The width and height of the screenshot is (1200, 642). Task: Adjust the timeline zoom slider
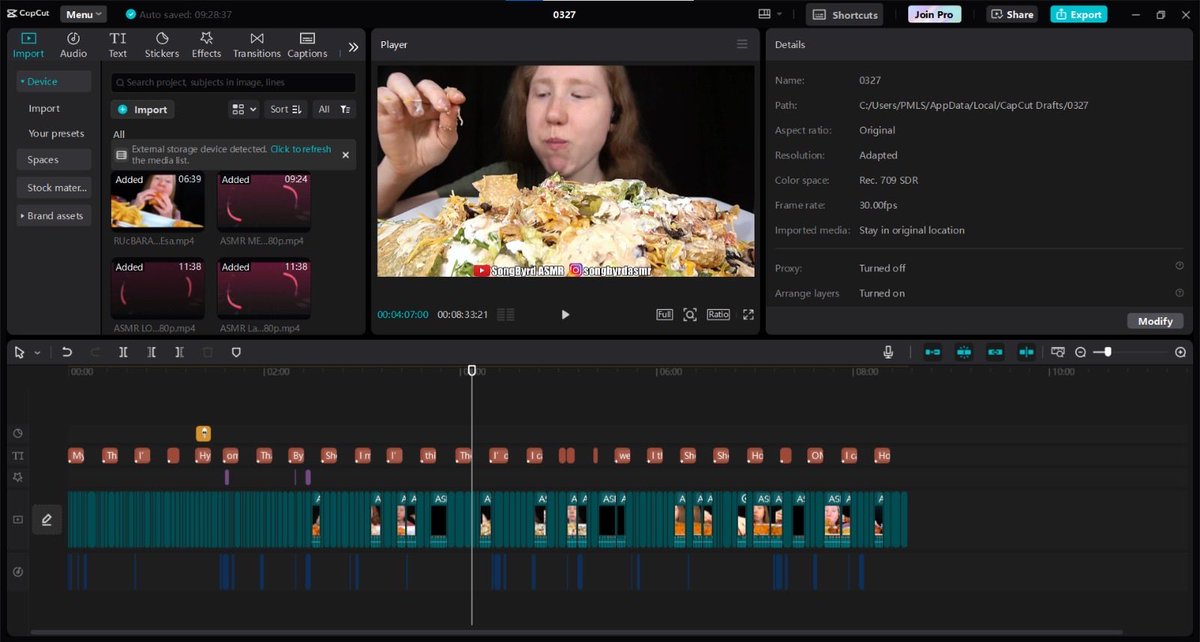point(1107,352)
